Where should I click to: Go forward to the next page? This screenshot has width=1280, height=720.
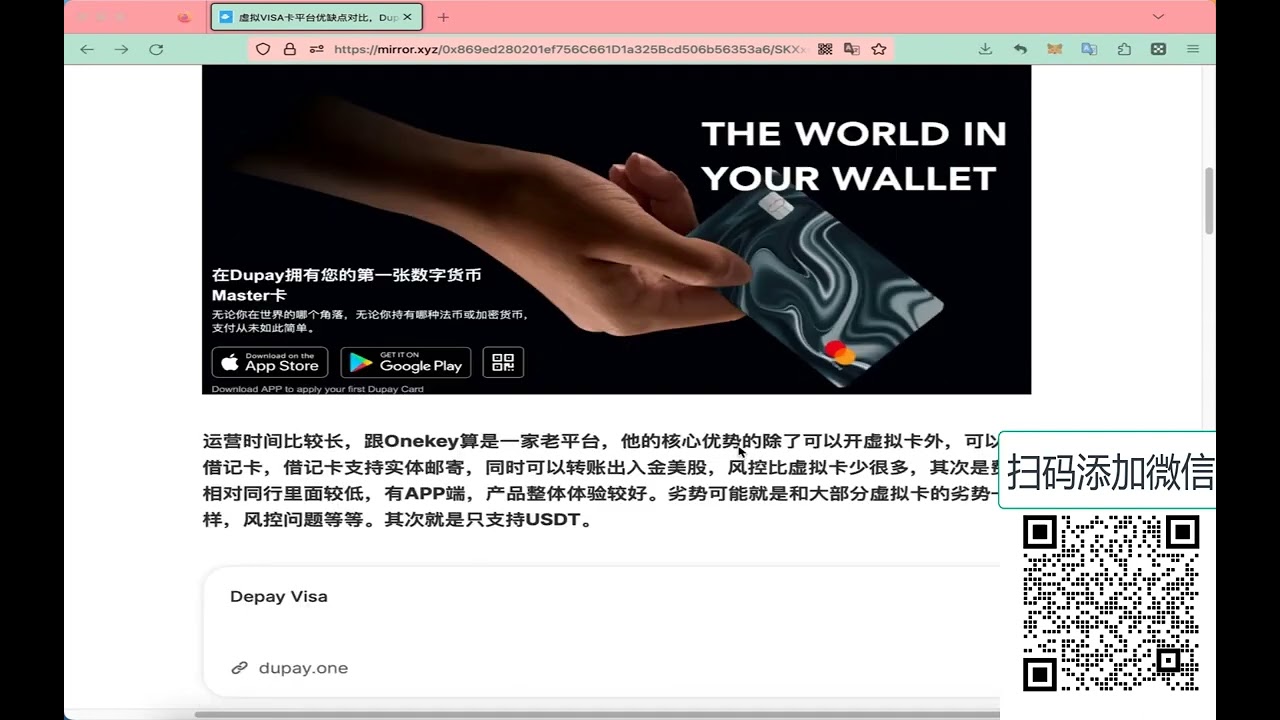click(121, 49)
